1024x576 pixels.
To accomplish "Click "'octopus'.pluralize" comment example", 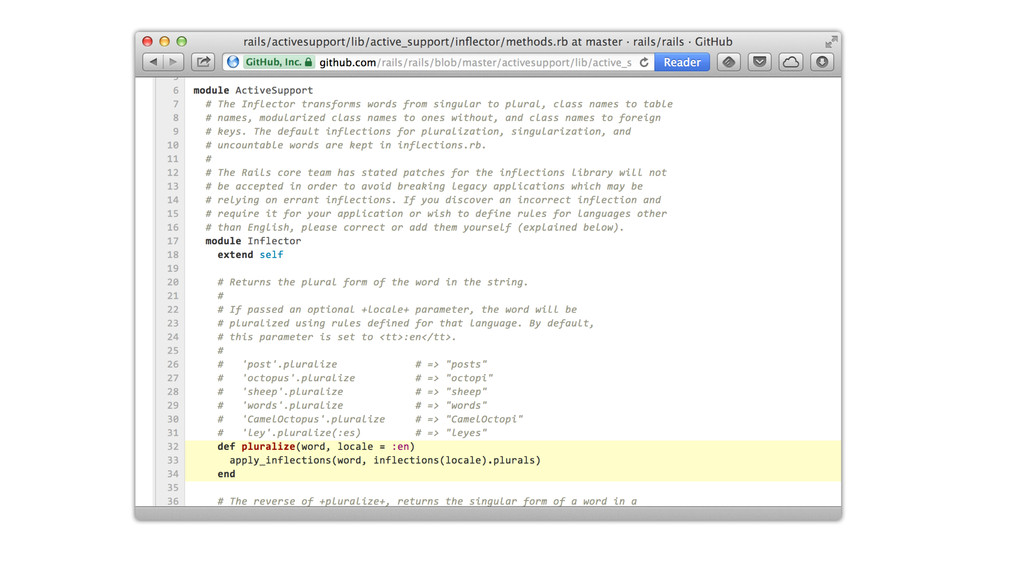I will coord(298,378).
